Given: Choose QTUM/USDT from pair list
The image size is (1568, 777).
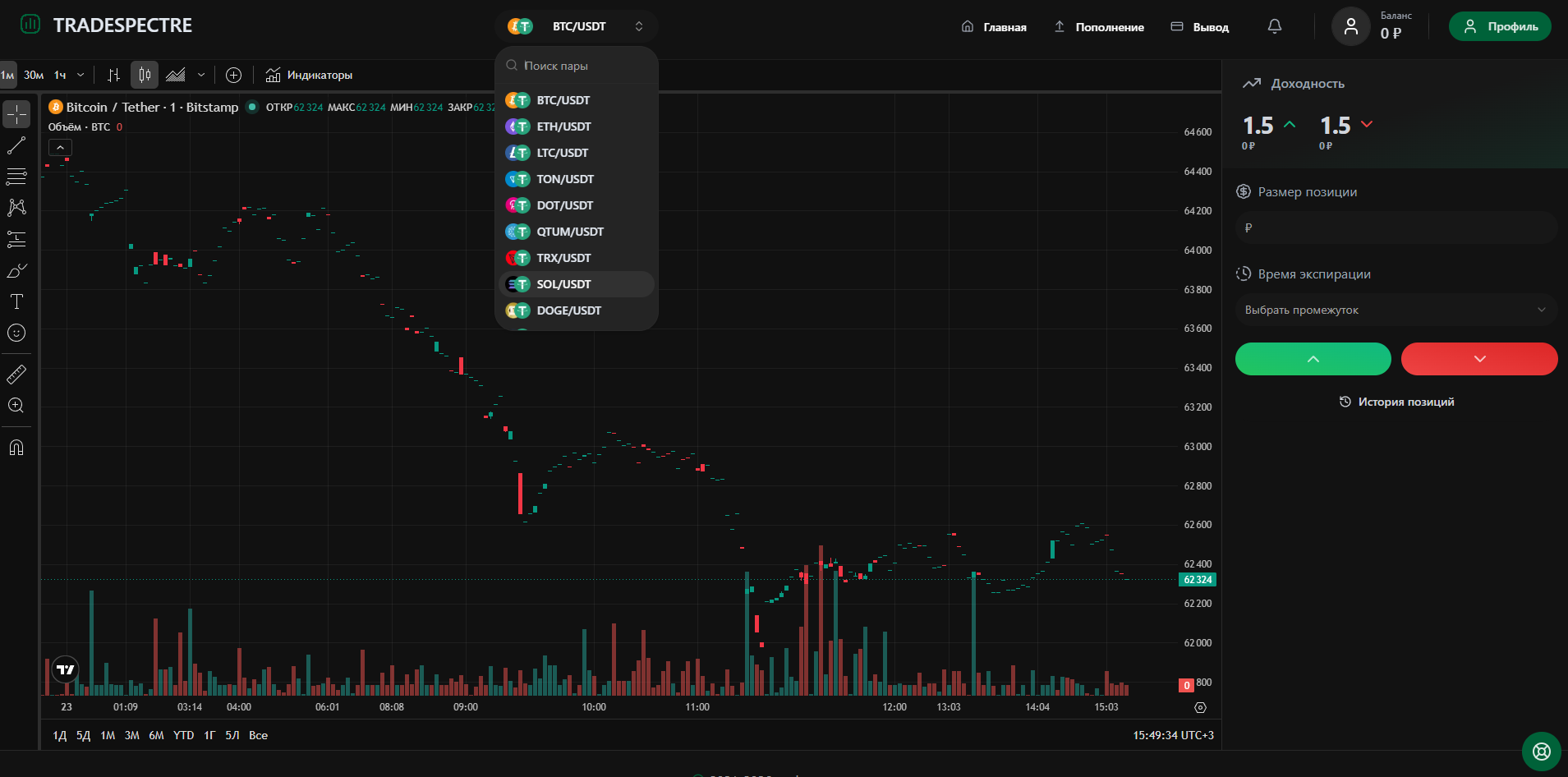Looking at the screenshot, I should click(577, 232).
